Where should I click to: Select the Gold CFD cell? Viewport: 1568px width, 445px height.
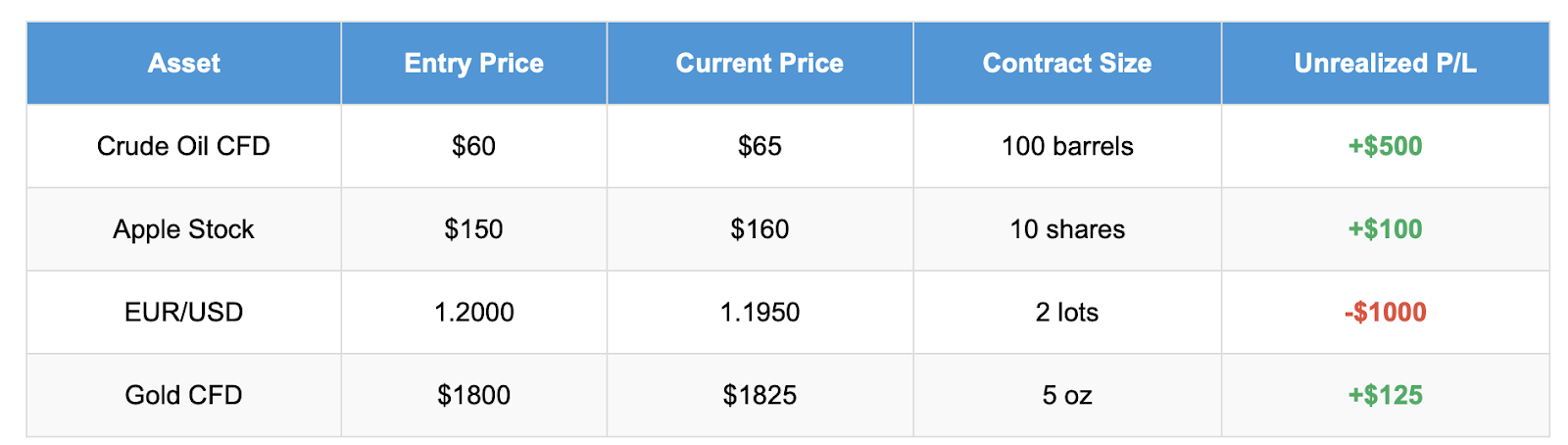click(183, 395)
